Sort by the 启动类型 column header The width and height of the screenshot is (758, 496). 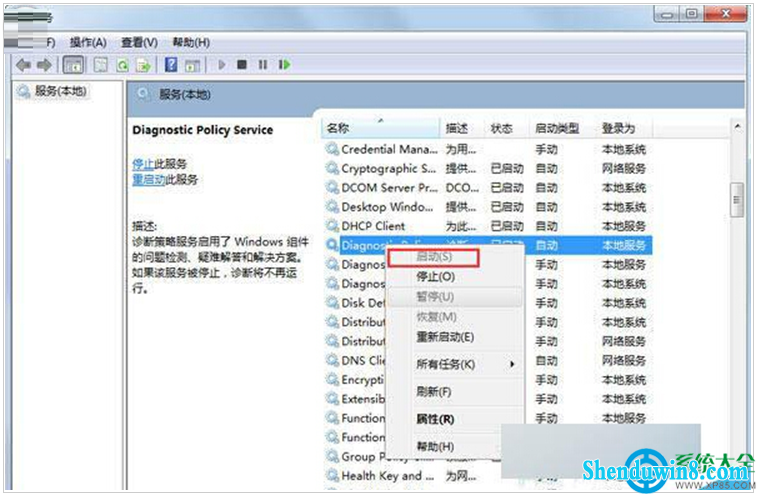(561, 128)
